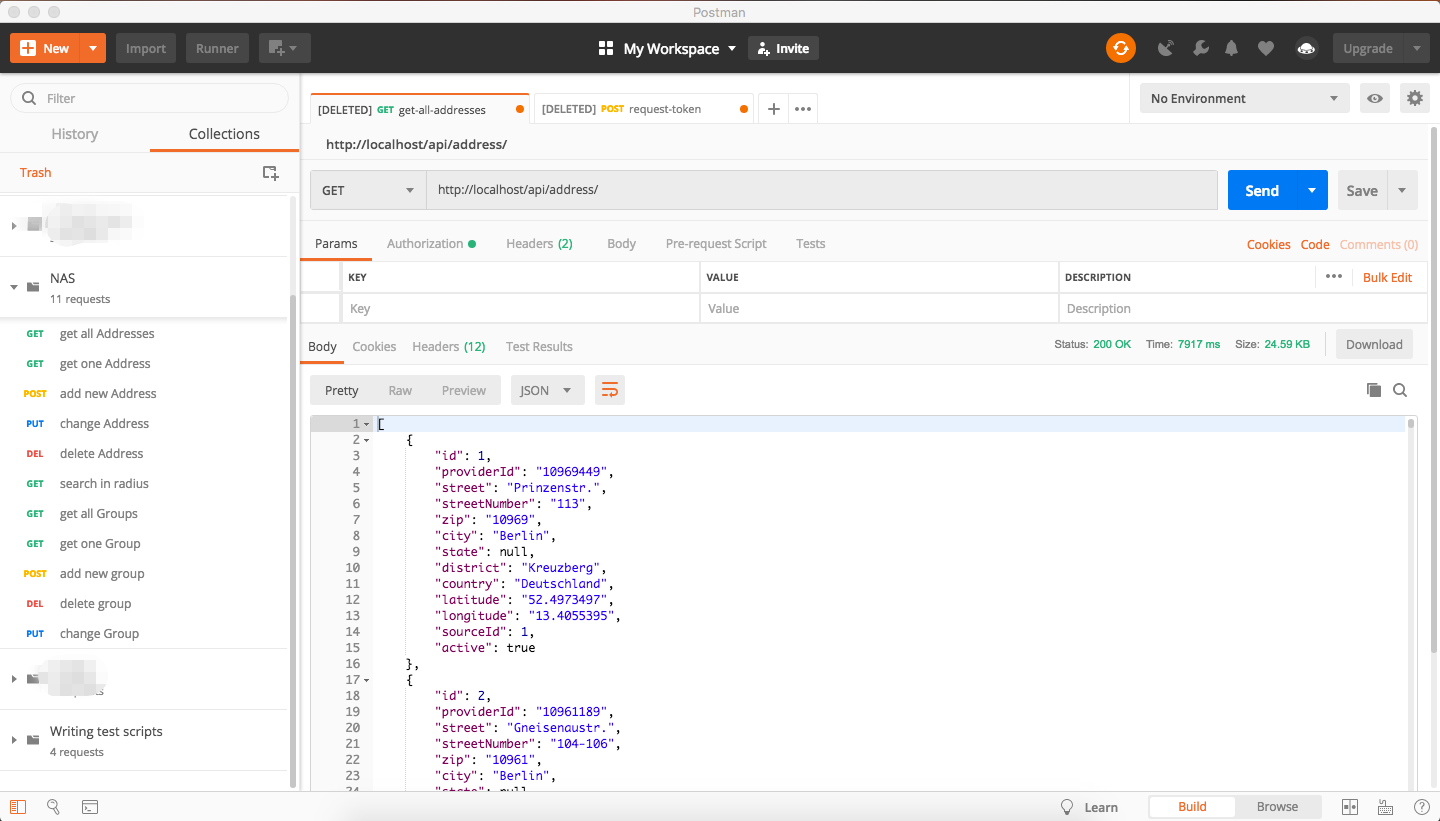Select Preview response view
The width and height of the screenshot is (1440, 821).
464,390
